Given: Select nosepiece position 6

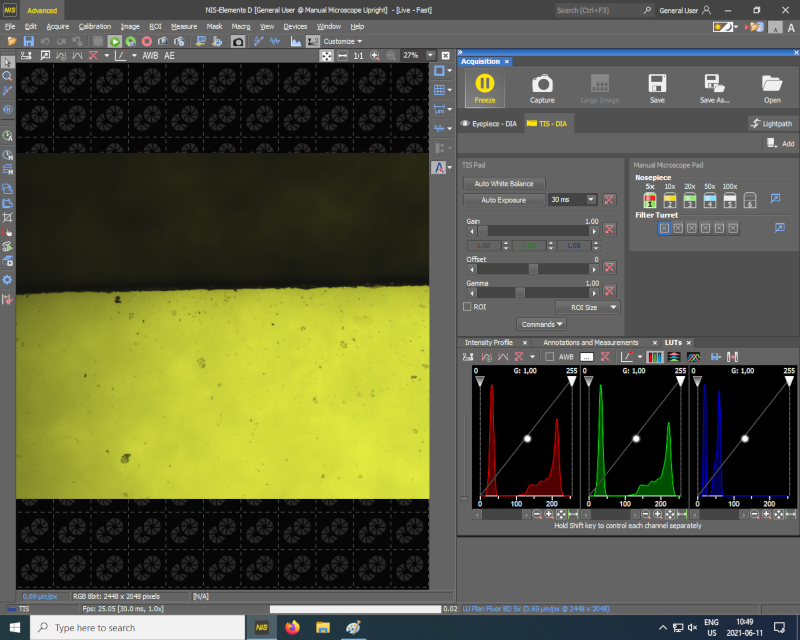Looking at the screenshot, I should coord(749,200).
